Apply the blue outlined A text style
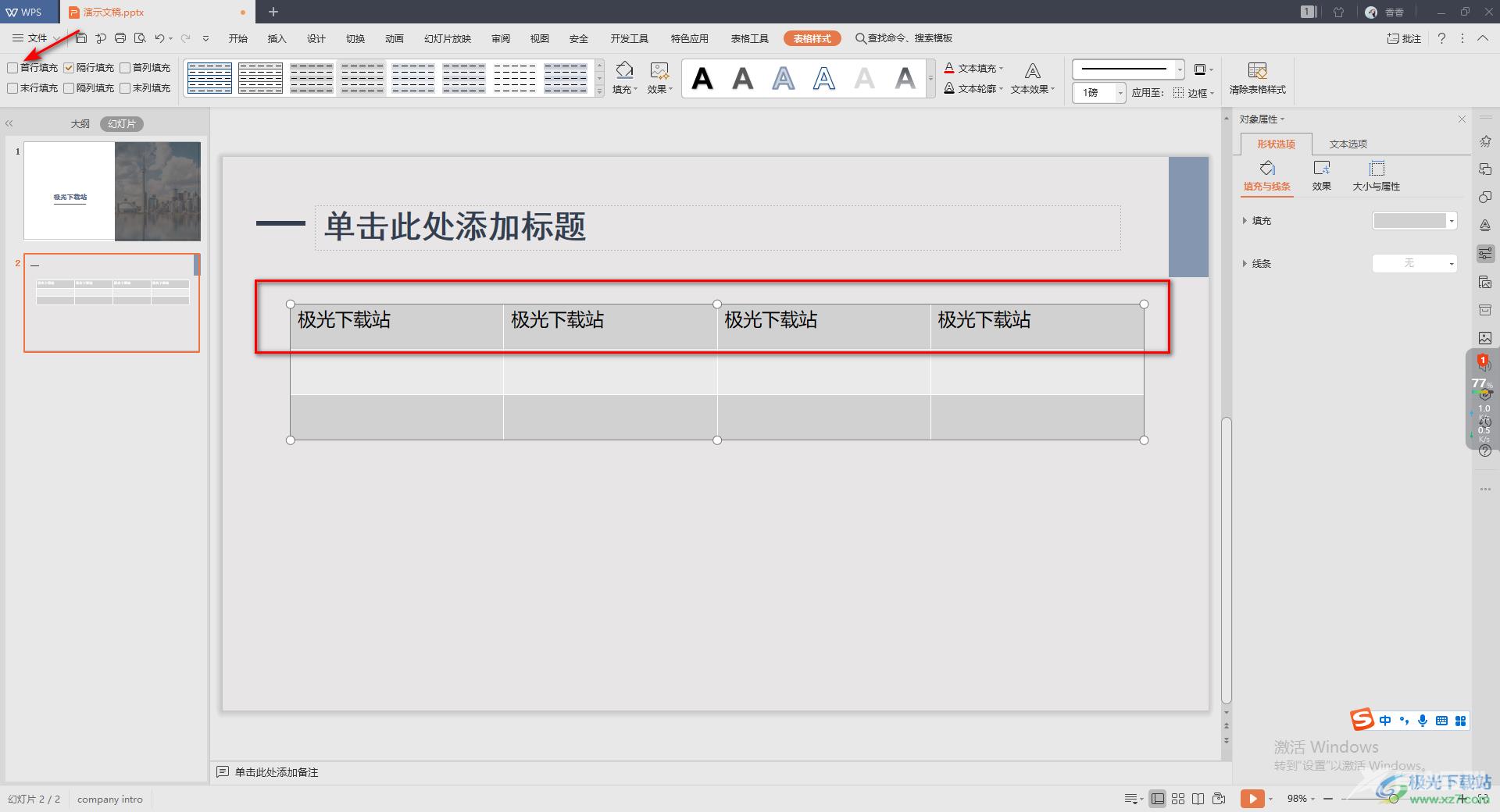Screen dimensions: 1500x812 pyautogui.click(x=824, y=78)
